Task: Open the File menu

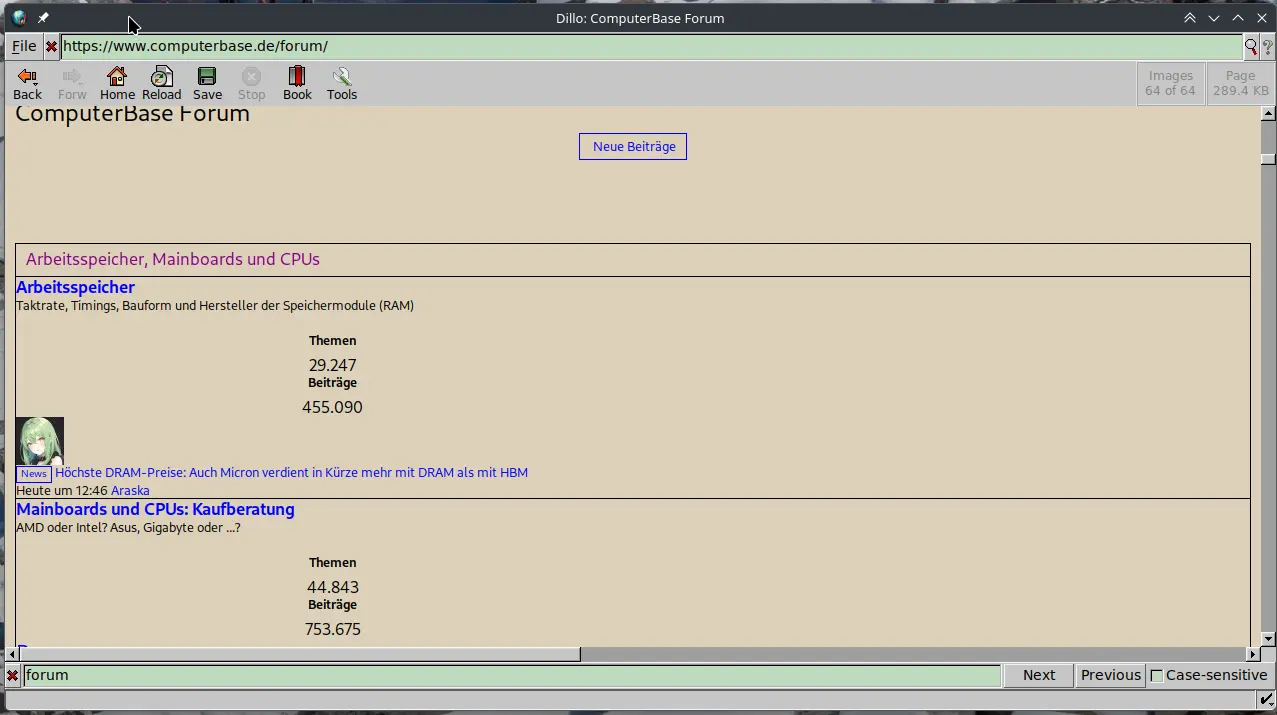Action: 22,46
